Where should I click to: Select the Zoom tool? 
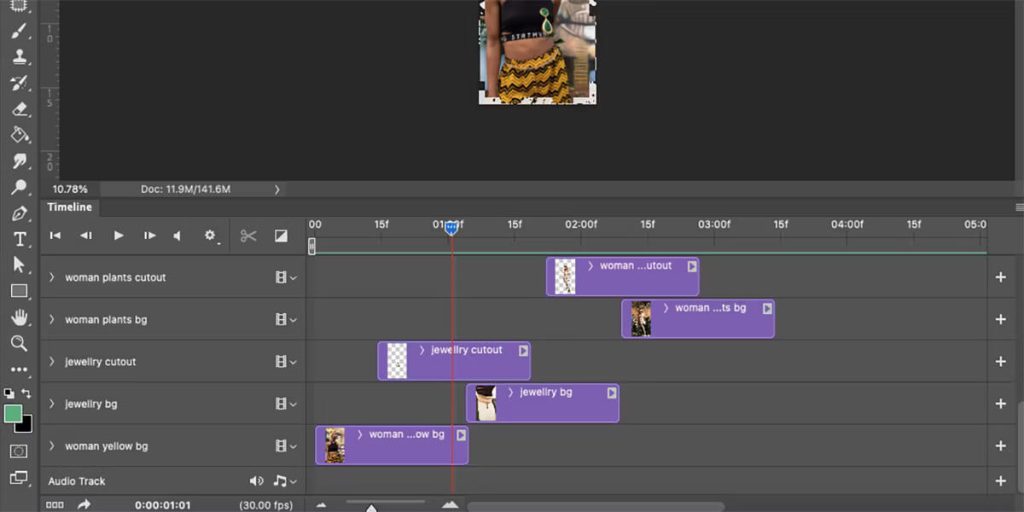(19, 343)
